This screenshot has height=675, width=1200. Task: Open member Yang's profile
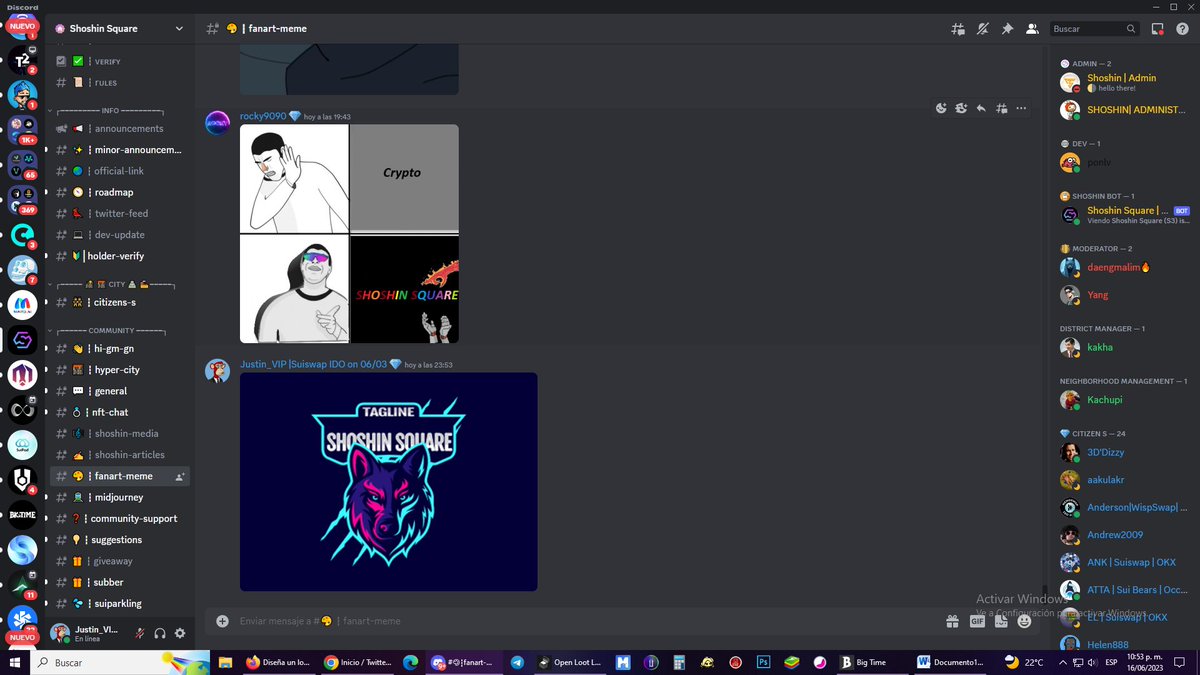click(1123, 295)
